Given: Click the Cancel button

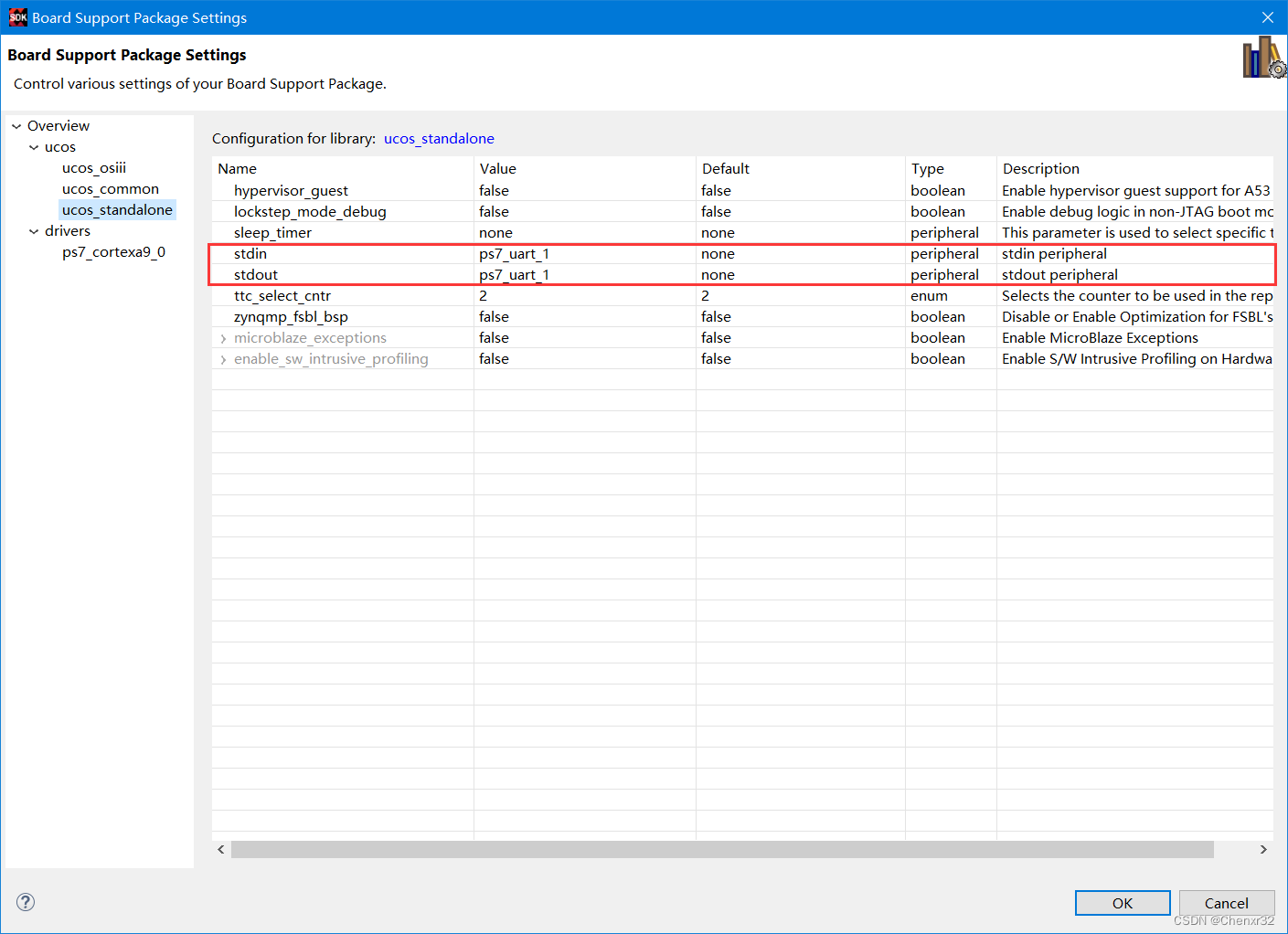Looking at the screenshot, I should [x=1226, y=903].
